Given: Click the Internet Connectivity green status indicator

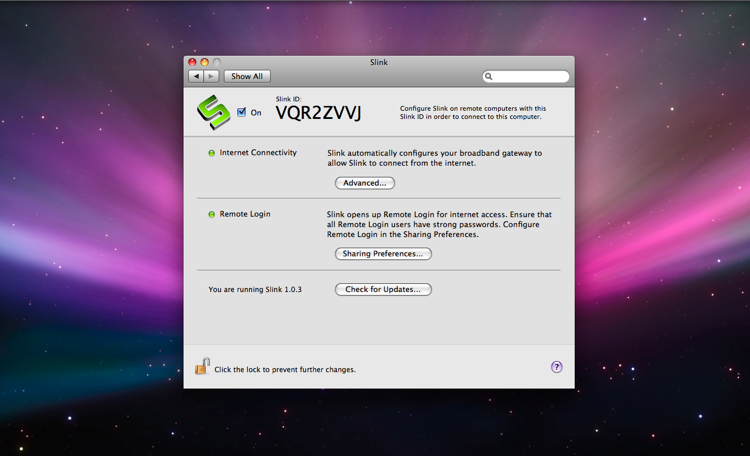Looking at the screenshot, I should pos(211,153).
